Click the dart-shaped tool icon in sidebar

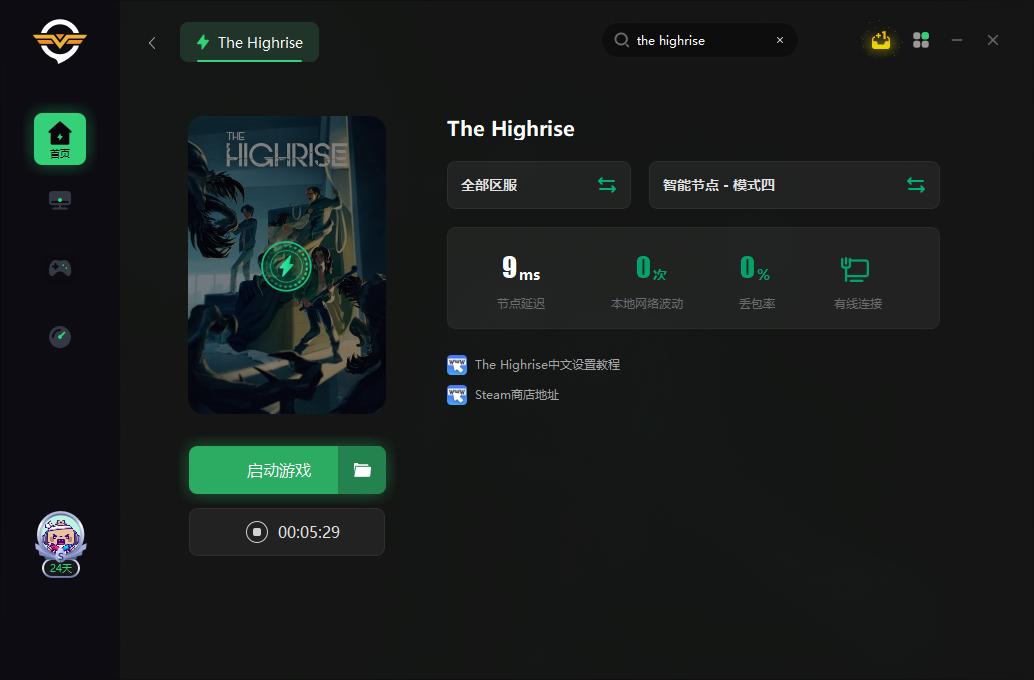coord(60,337)
